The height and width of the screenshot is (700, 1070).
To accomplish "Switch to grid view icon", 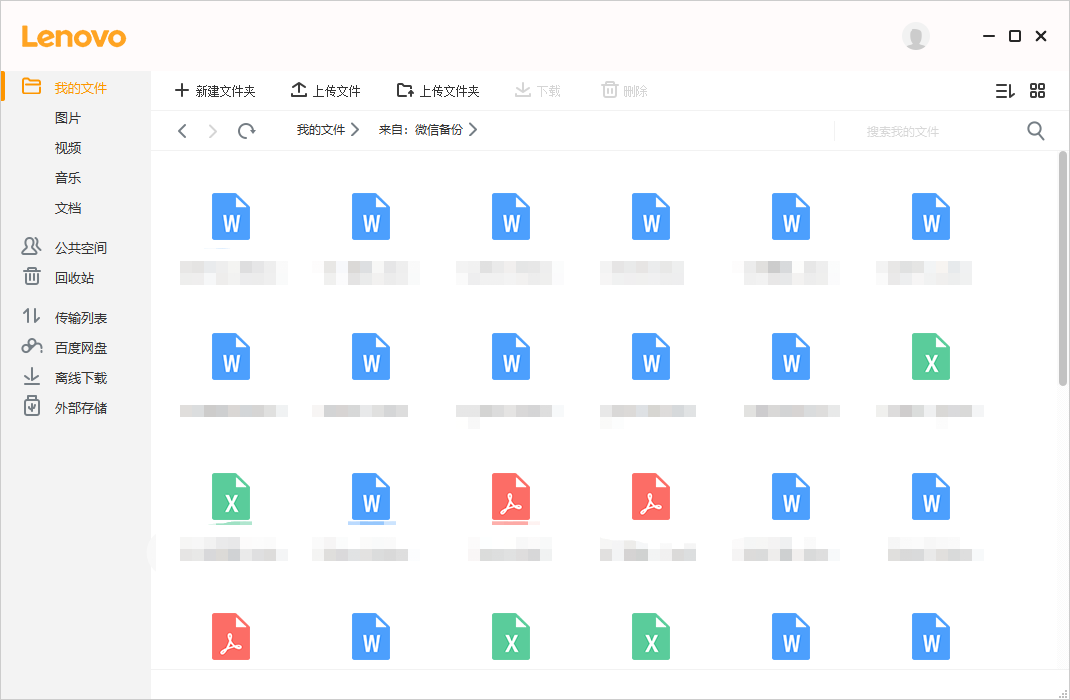I will pyautogui.click(x=1037, y=91).
